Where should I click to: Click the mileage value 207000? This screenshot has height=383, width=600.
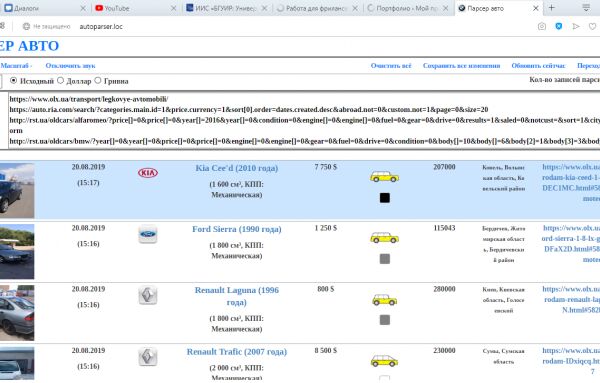tap(444, 167)
